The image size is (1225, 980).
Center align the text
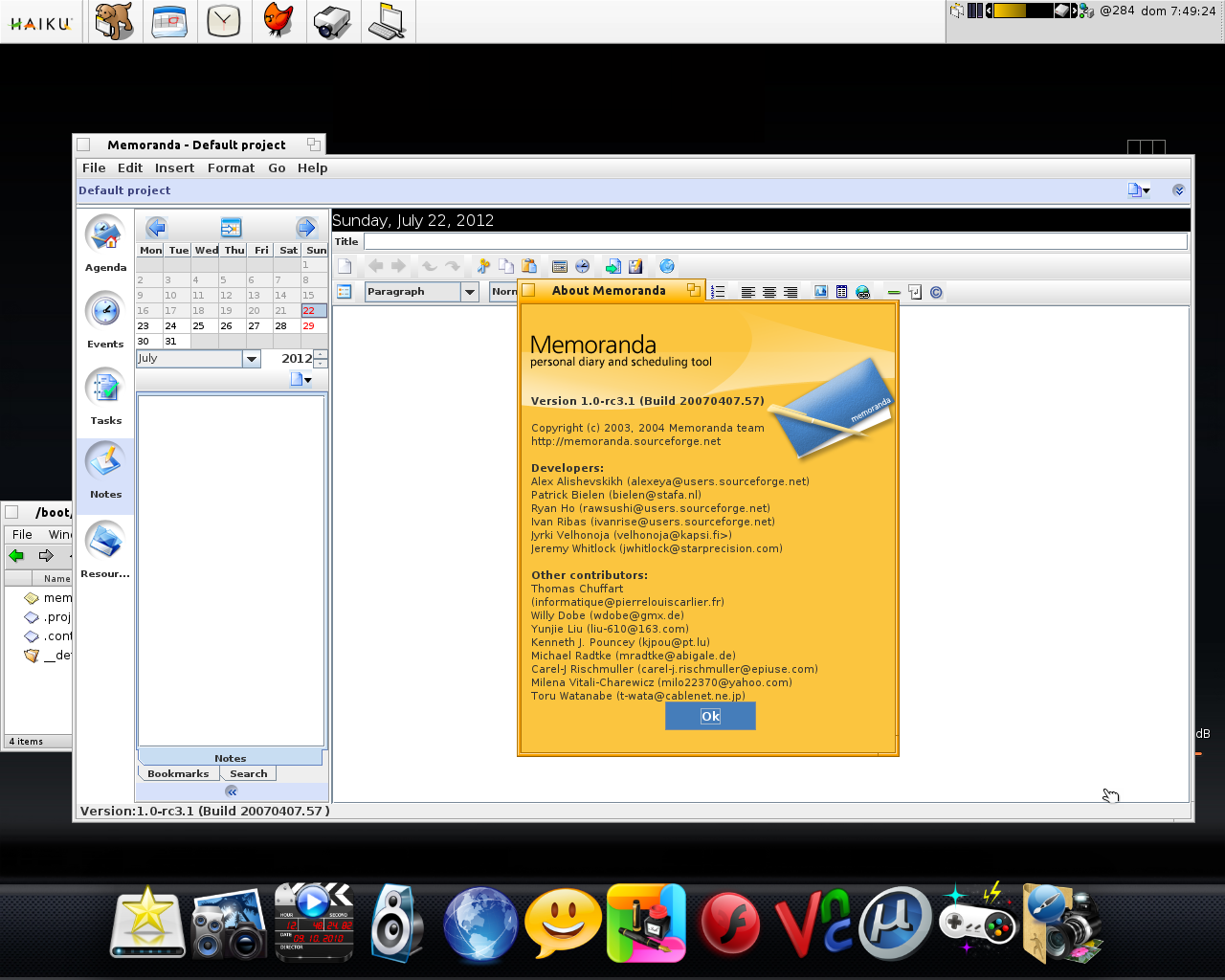pyautogui.click(x=769, y=292)
